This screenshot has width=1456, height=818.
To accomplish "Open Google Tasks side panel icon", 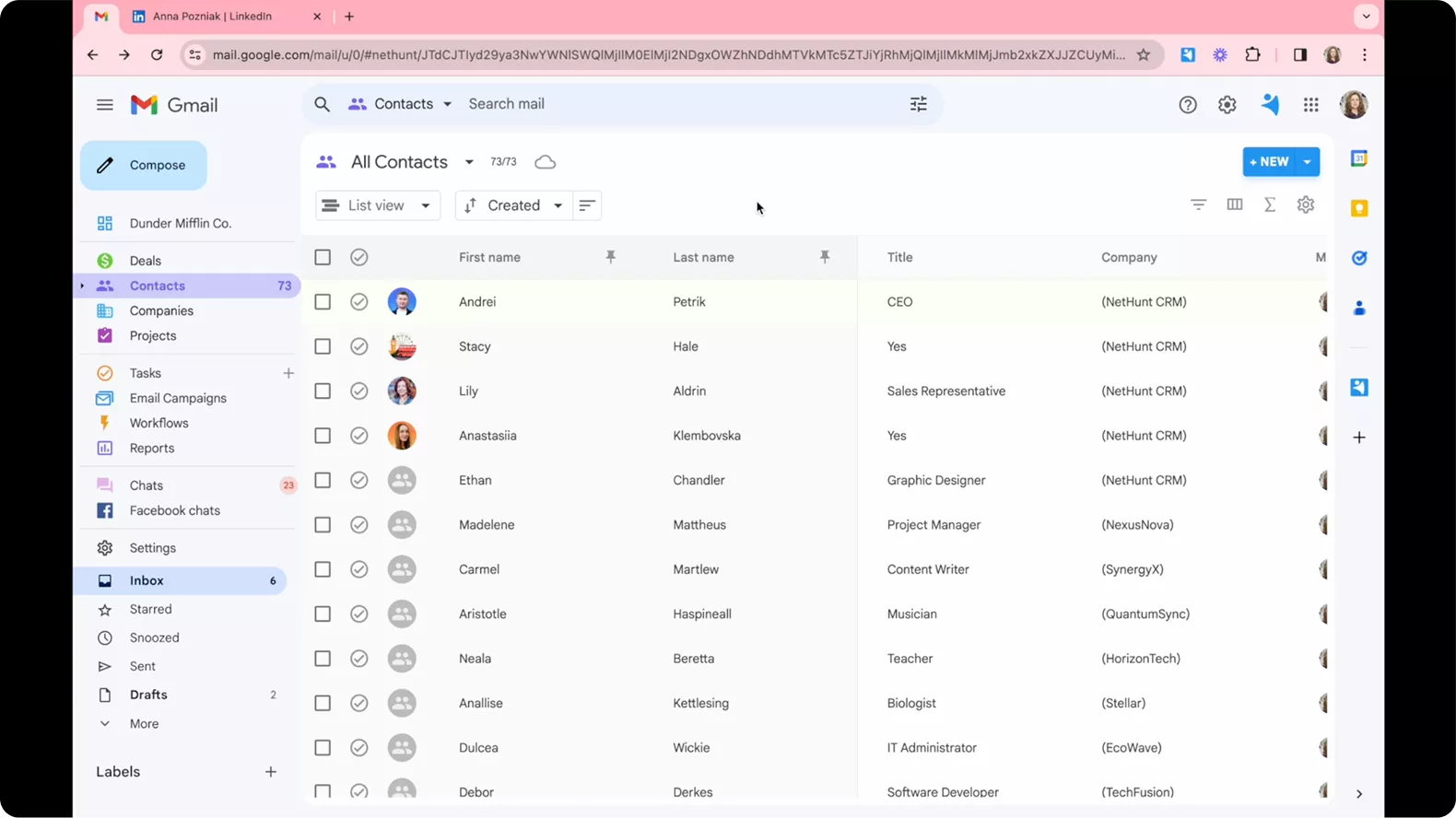I will tap(1359, 258).
